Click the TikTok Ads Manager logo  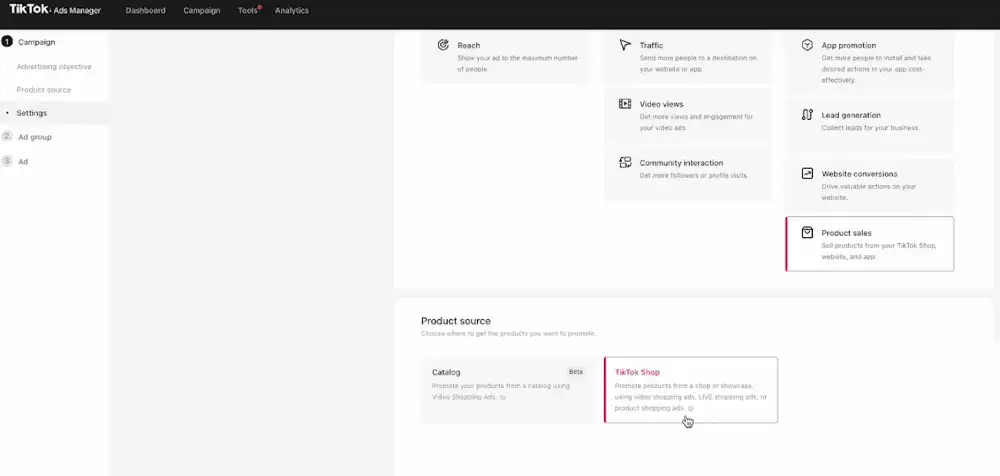coord(55,10)
